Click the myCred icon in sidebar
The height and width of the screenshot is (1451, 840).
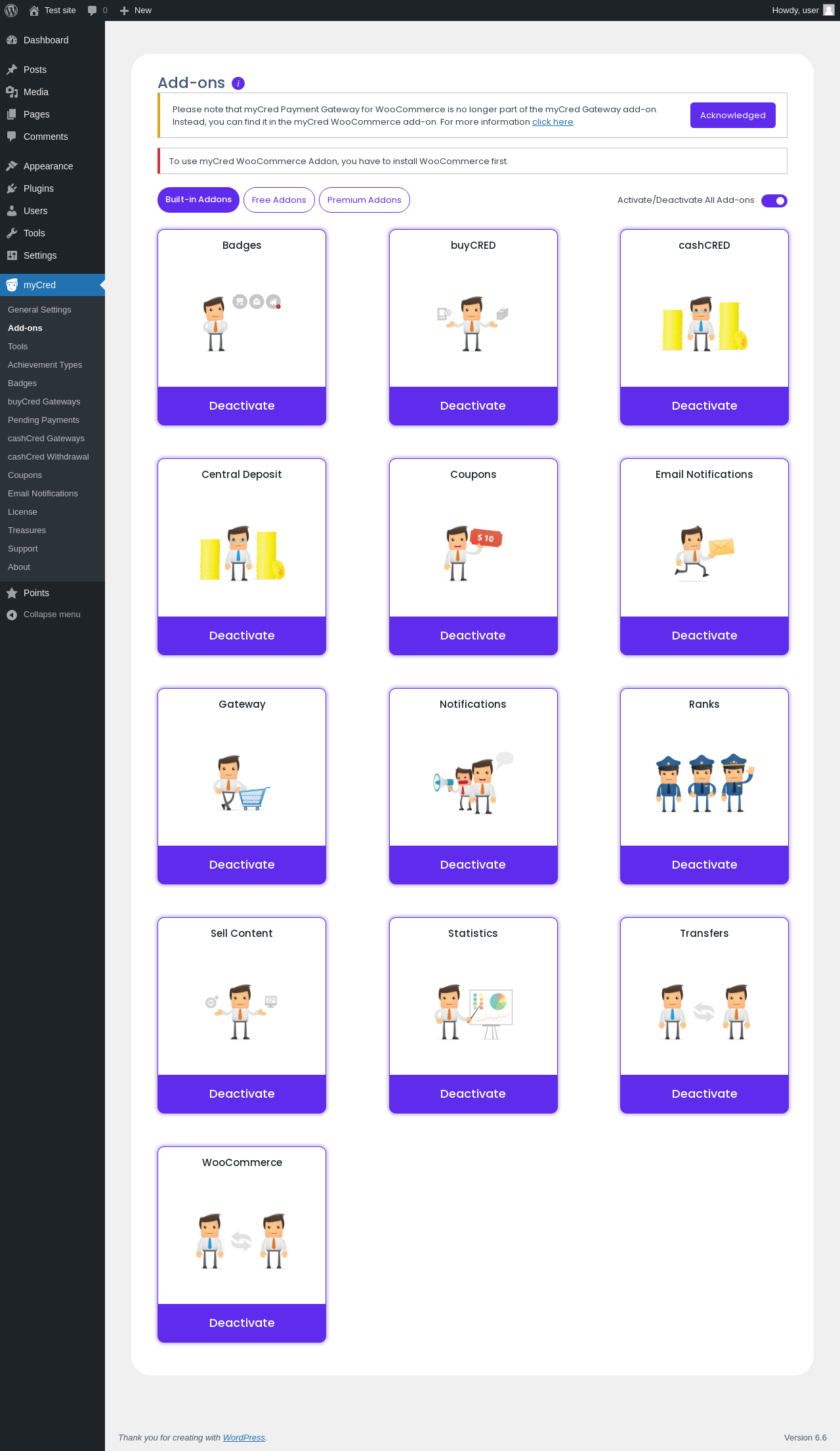(12, 285)
